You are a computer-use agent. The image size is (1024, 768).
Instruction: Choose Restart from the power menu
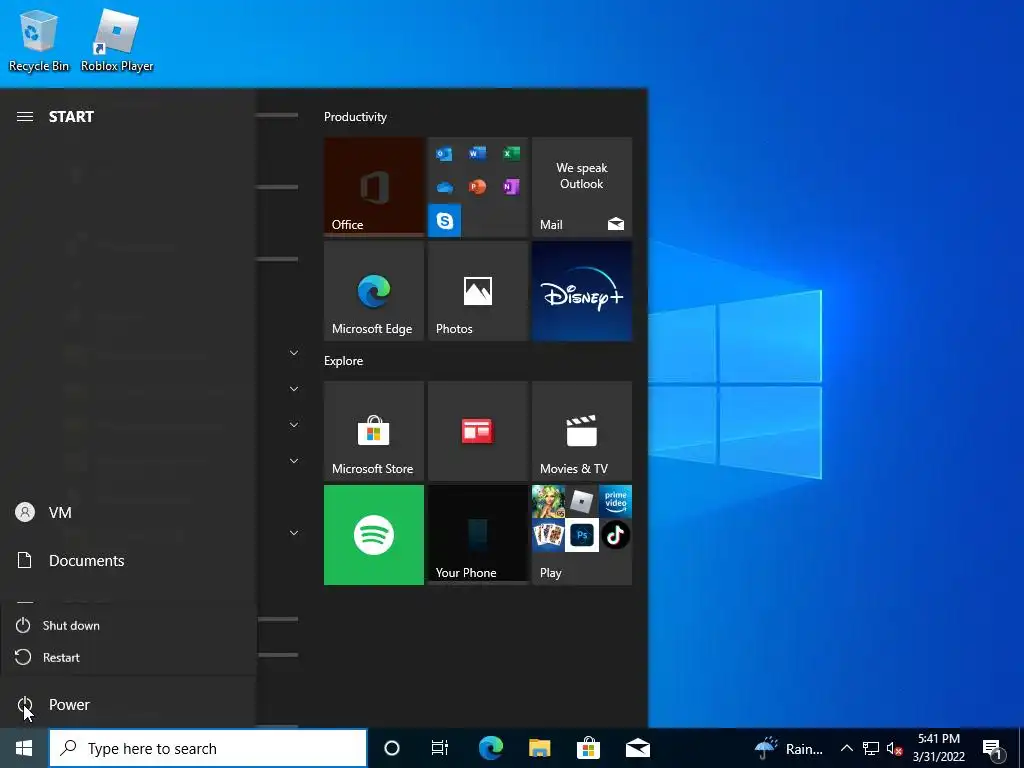coord(128,658)
